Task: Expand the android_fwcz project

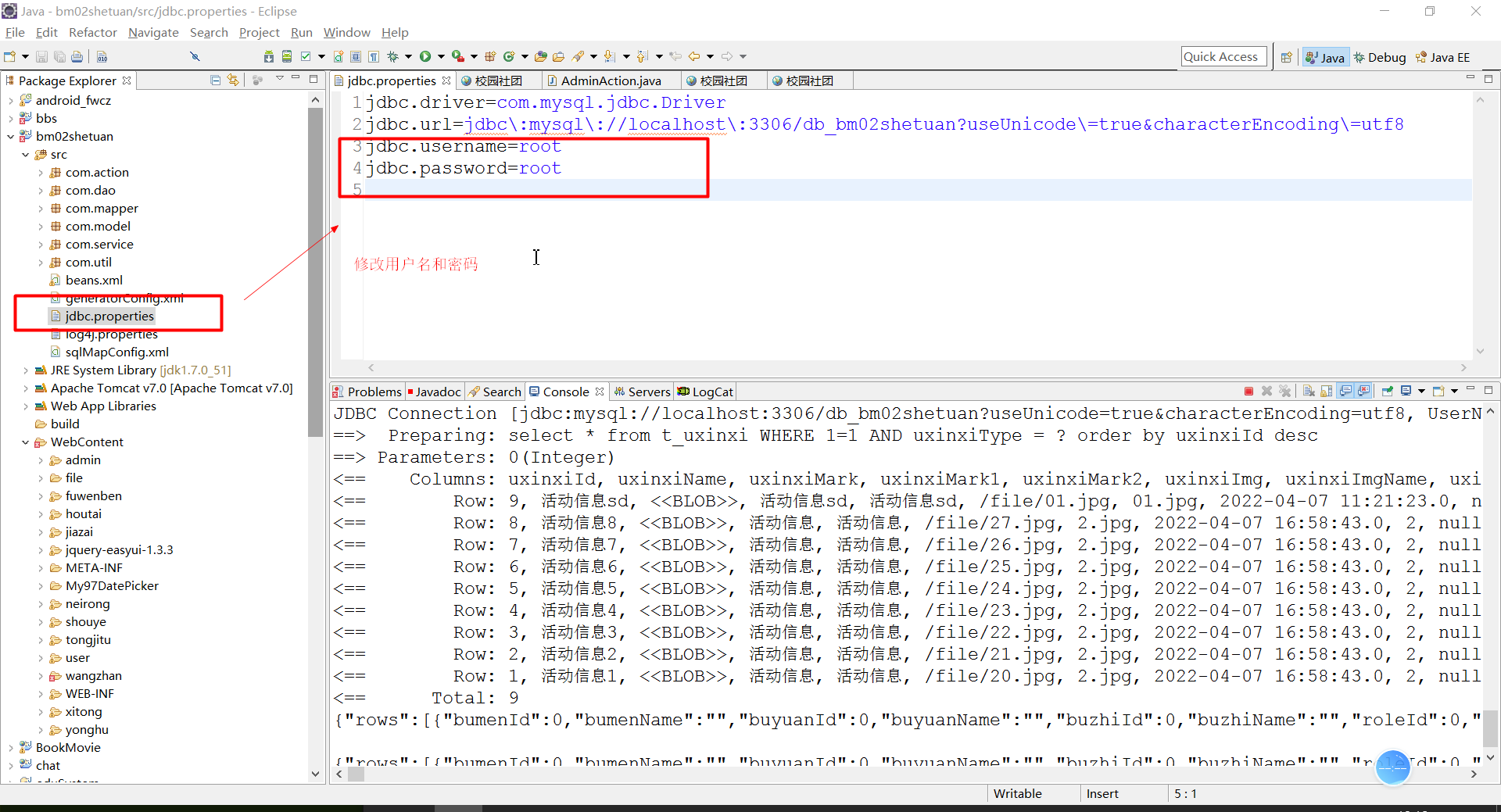Action: pyautogui.click(x=11, y=100)
